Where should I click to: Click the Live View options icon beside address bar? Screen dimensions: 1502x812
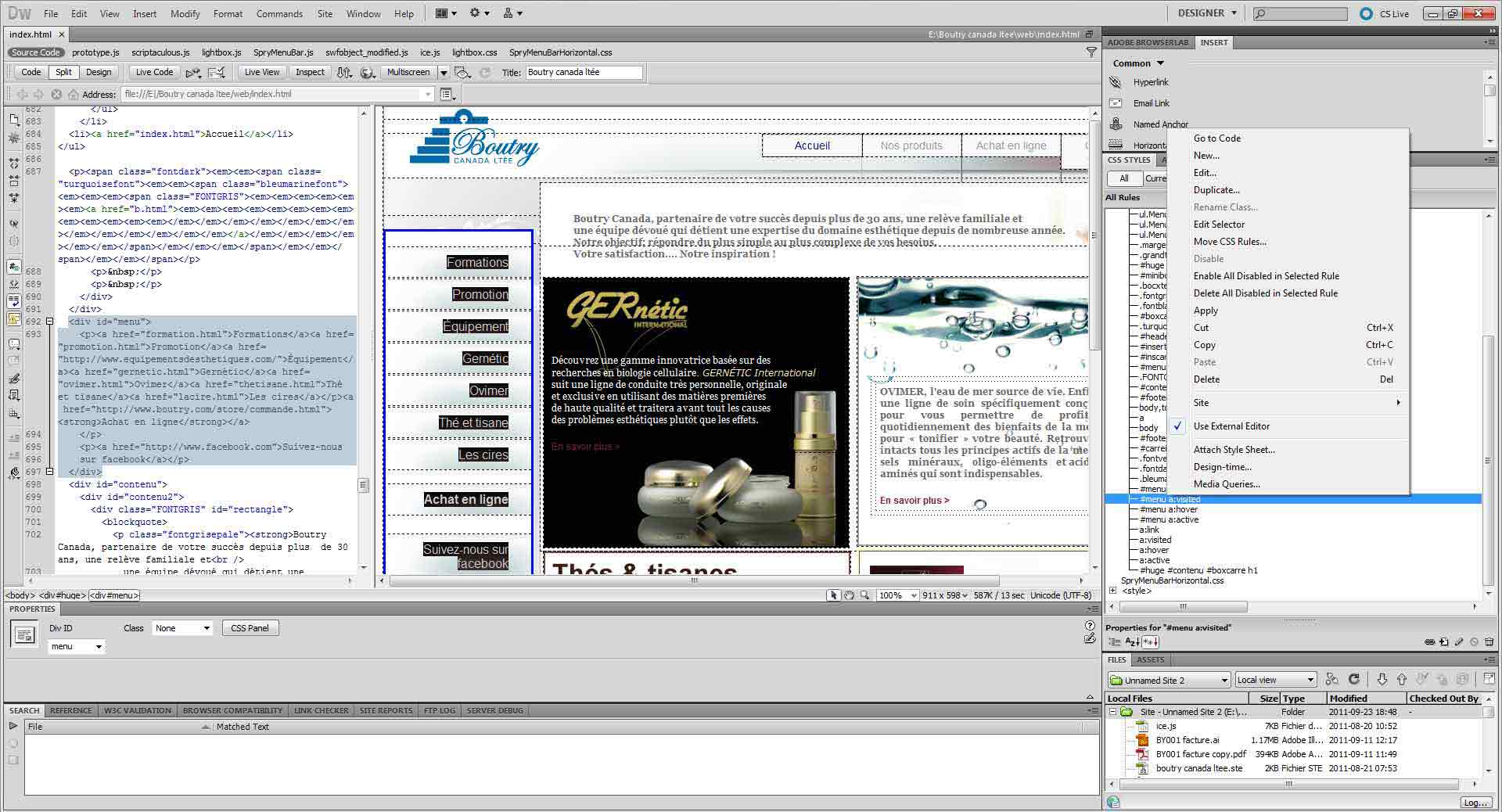[x=447, y=94]
